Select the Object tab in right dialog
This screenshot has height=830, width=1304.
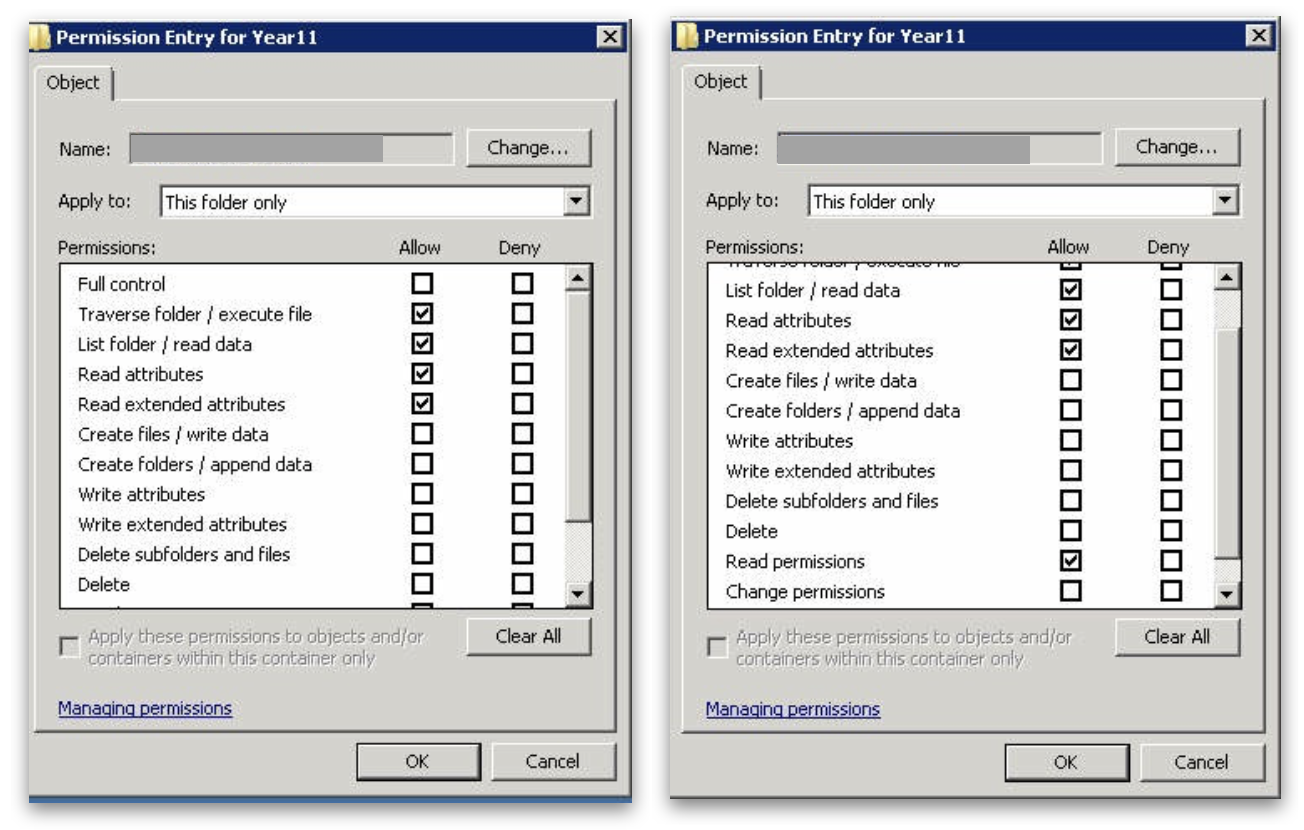(x=721, y=82)
